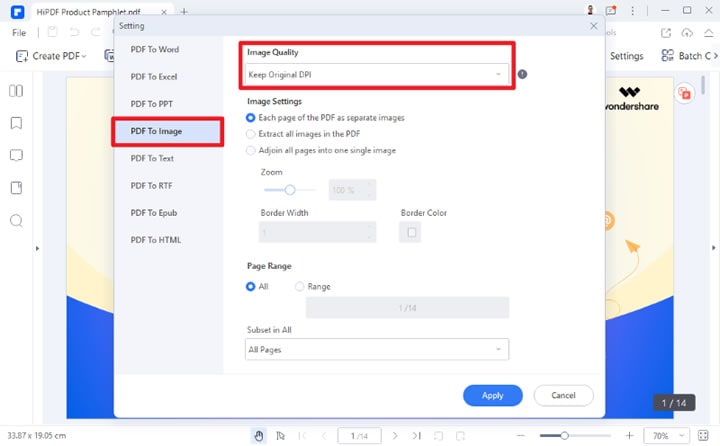Click the page range 1/14 input field
Image resolution: width=720 pixels, height=446 pixels.
pos(407,308)
